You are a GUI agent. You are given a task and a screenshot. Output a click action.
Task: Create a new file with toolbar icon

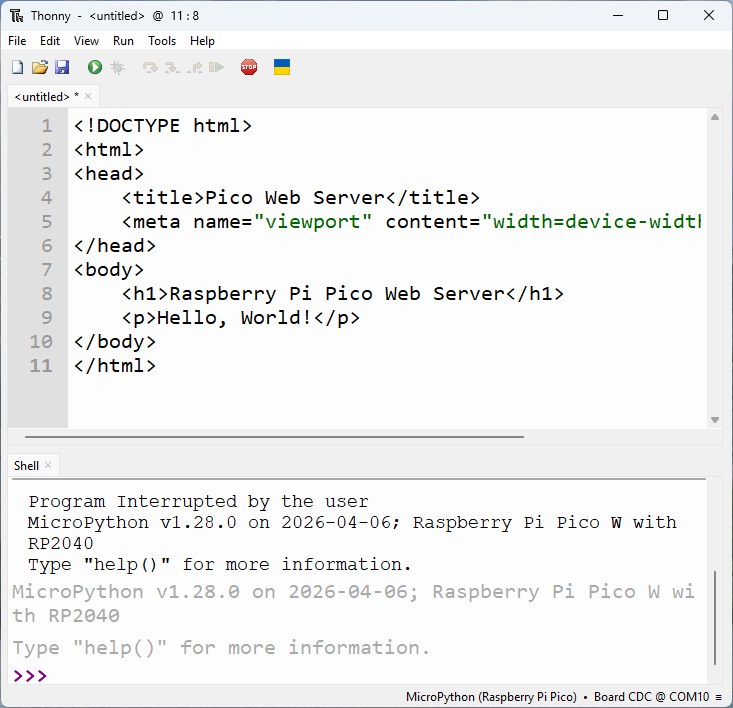coord(17,67)
